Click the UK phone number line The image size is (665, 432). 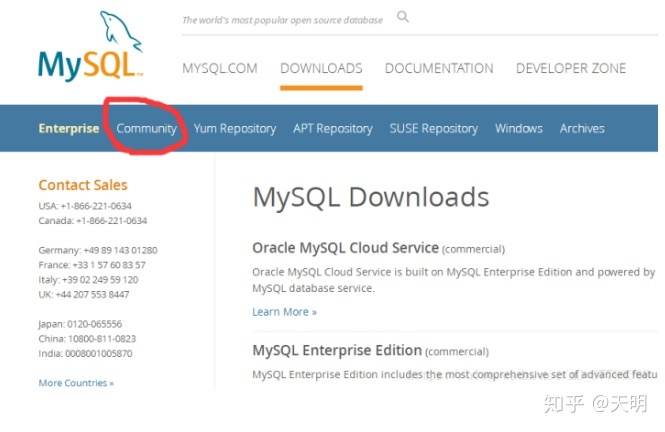84,295
